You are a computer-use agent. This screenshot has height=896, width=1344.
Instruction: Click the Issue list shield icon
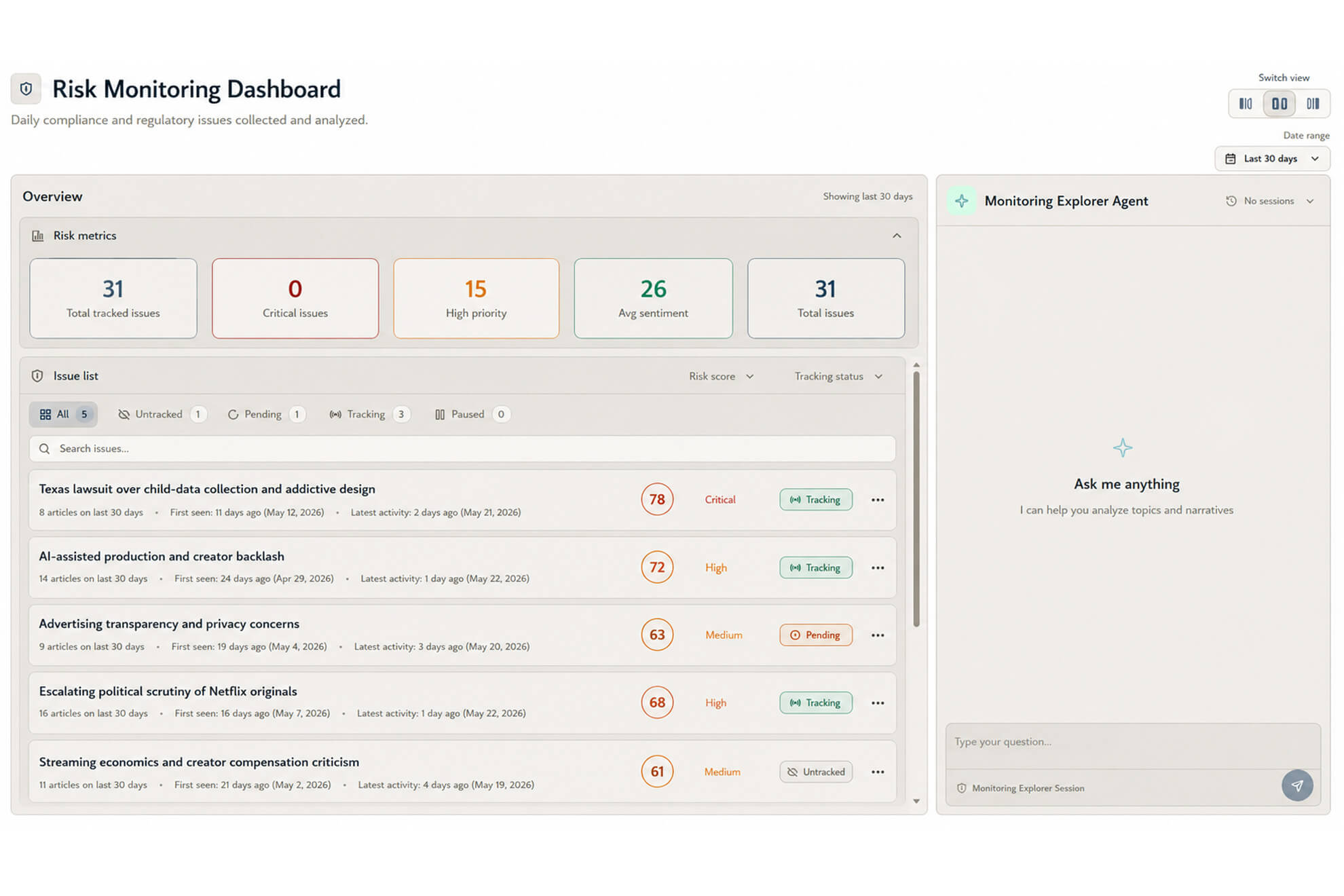click(37, 376)
